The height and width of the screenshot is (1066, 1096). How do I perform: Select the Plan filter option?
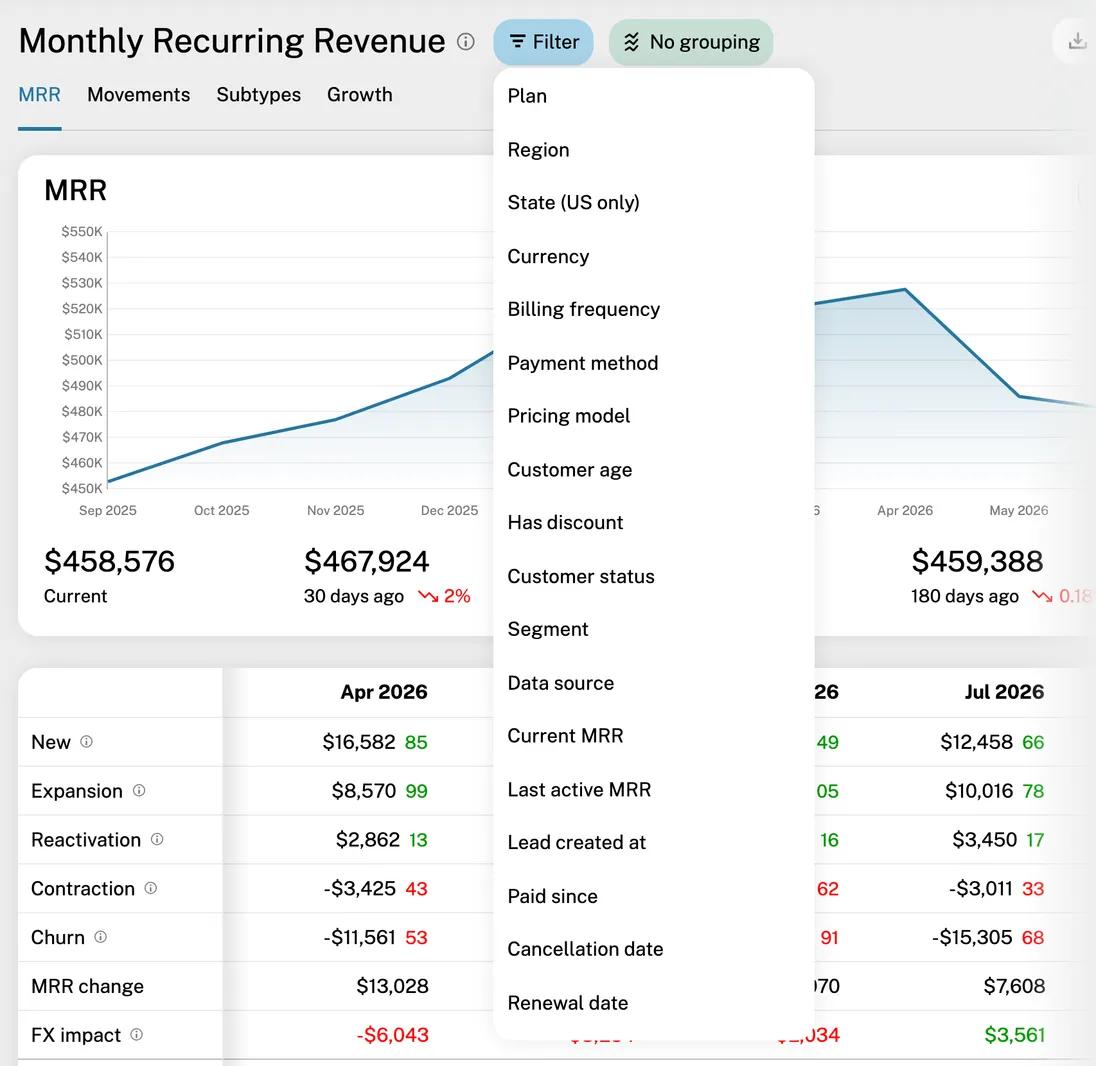[x=654, y=96]
